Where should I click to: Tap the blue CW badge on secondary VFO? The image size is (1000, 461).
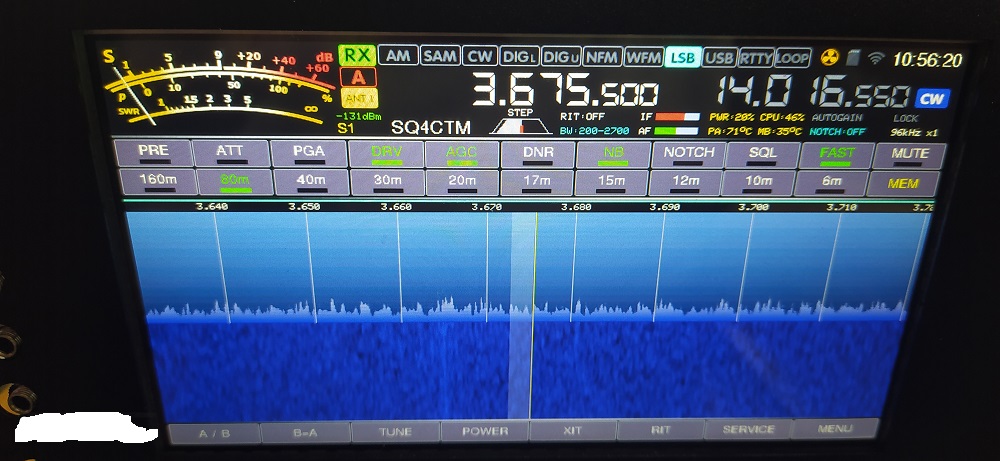(x=932, y=98)
